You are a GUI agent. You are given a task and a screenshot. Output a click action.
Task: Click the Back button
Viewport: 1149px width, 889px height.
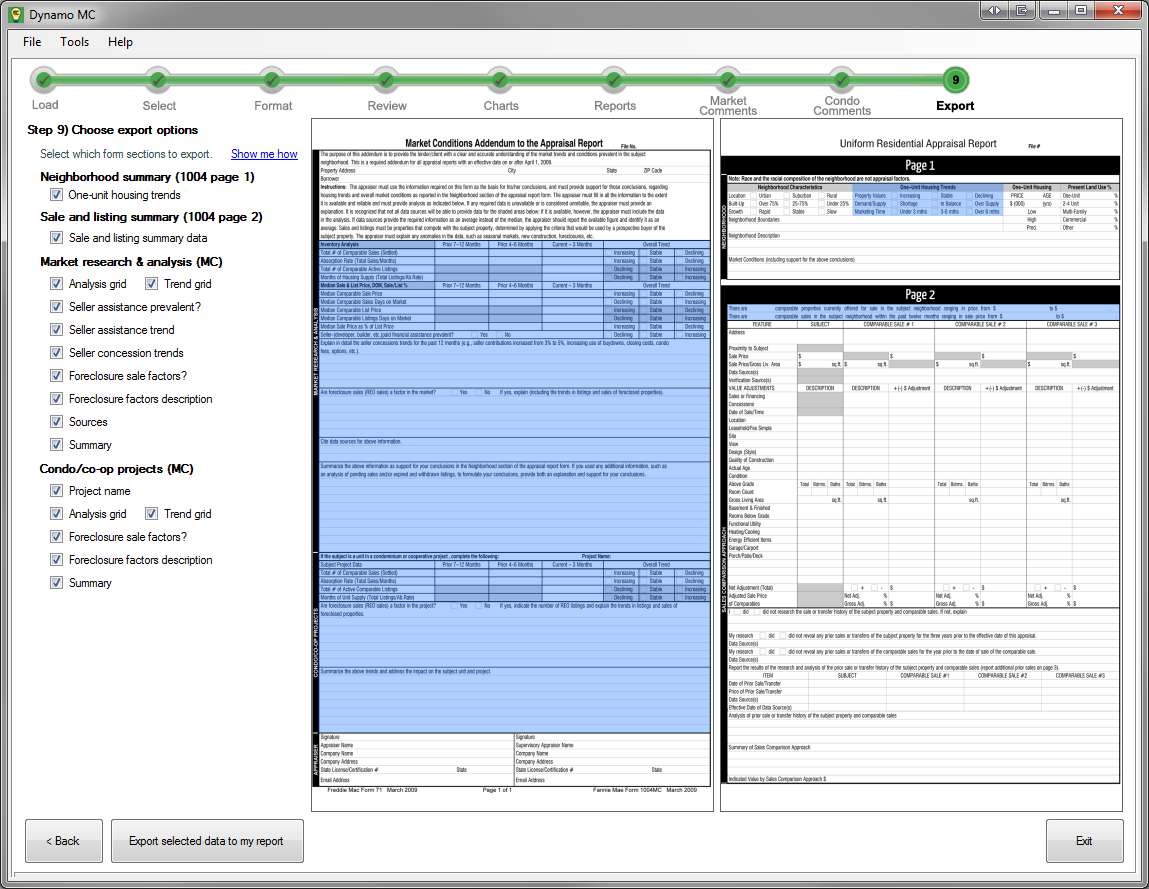tap(64, 841)
